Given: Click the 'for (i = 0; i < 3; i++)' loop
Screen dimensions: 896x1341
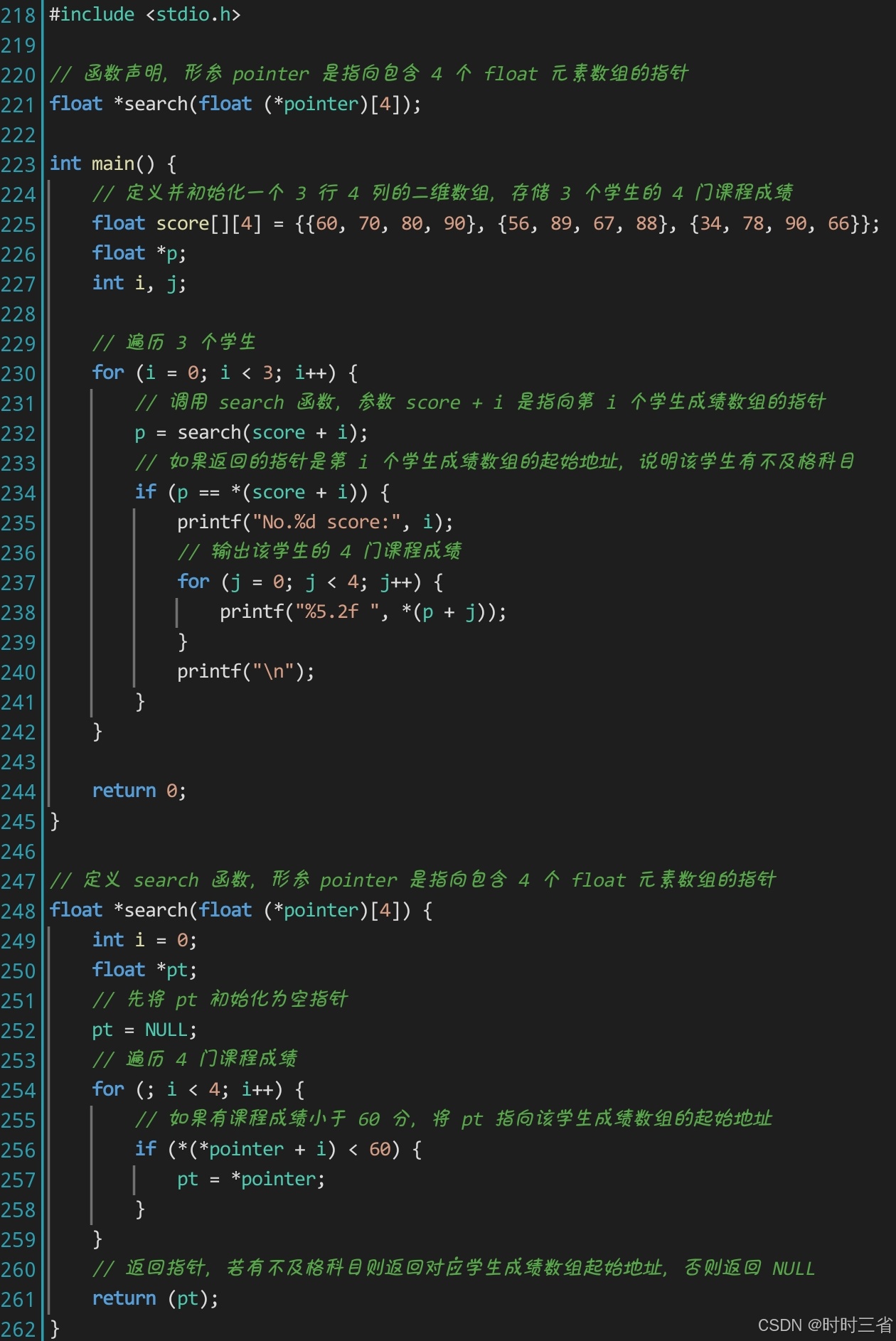Looking at the screenshot, I should tap(225, 373).
